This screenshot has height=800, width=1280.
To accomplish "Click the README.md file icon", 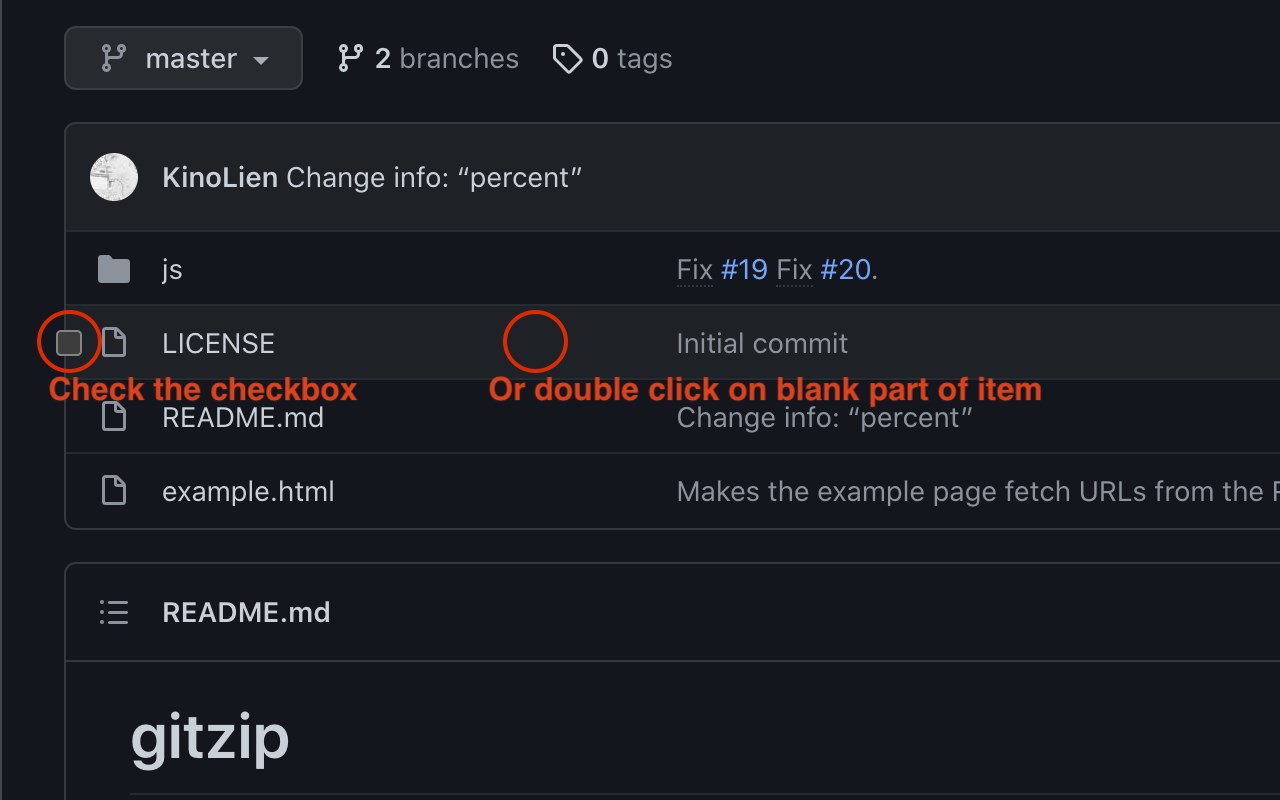I will tap(114, 417).
